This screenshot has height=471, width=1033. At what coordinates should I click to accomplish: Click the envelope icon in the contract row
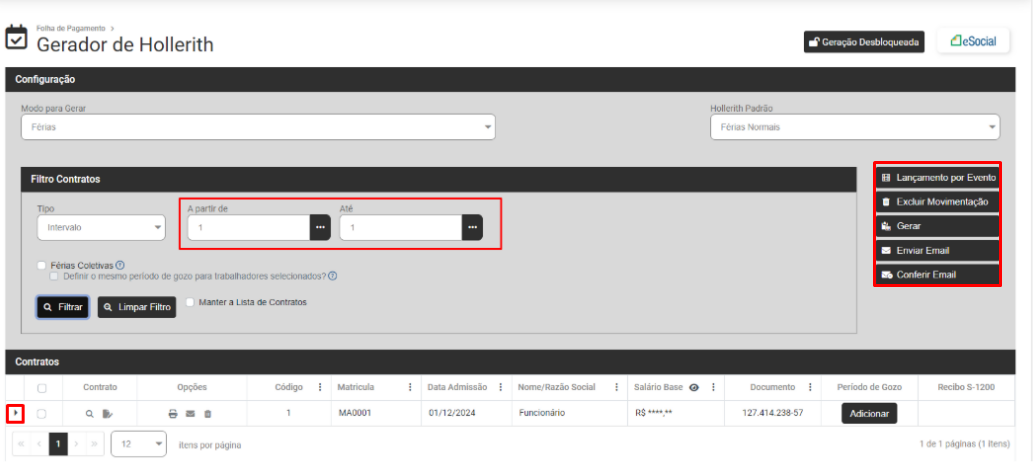coord(190,413)
